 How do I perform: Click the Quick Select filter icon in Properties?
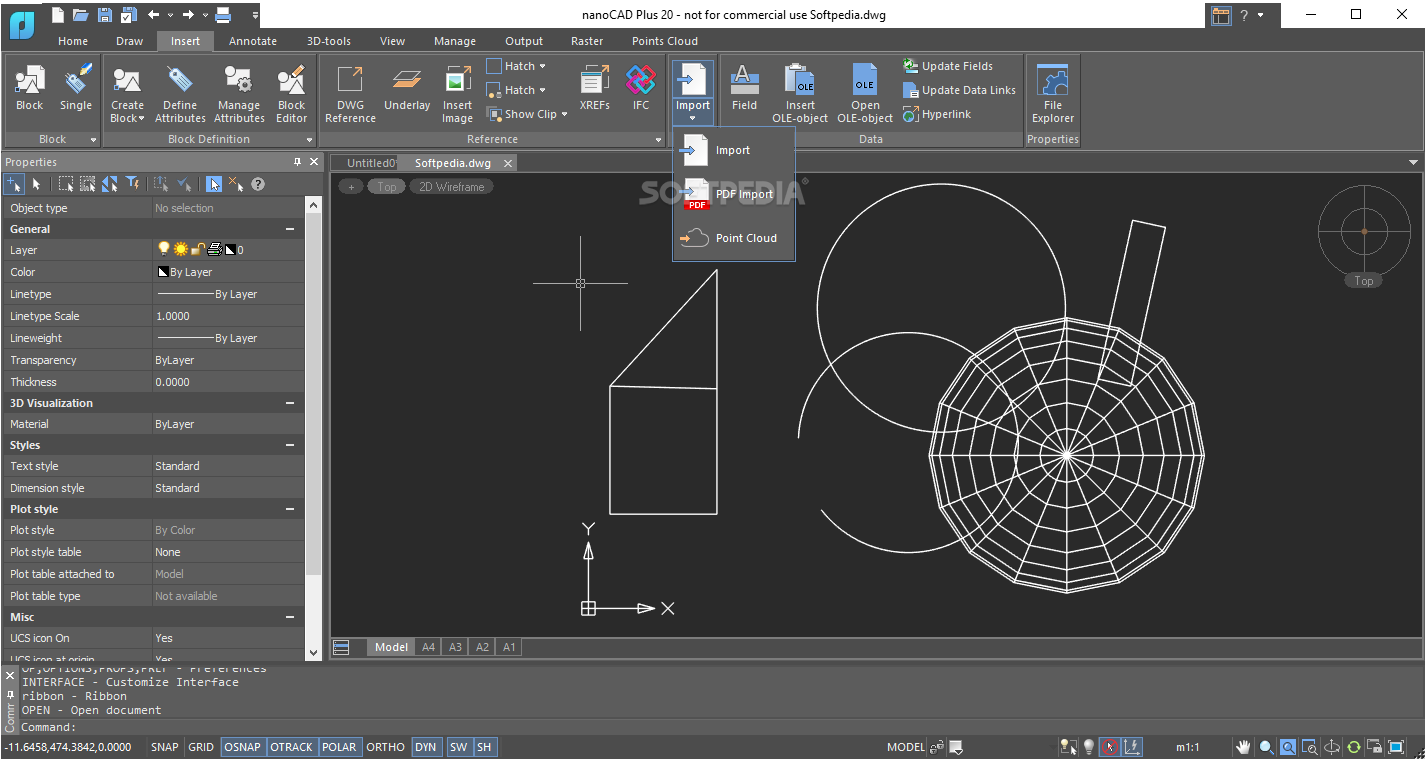(x=132, y=184)
